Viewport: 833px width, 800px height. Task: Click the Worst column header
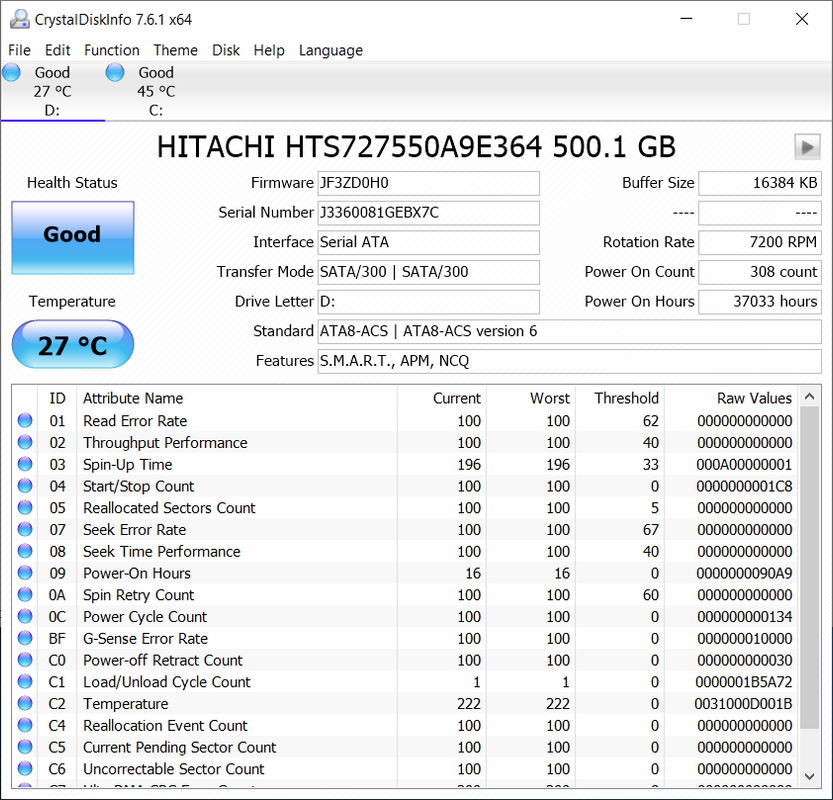click(x=531, y=398)
